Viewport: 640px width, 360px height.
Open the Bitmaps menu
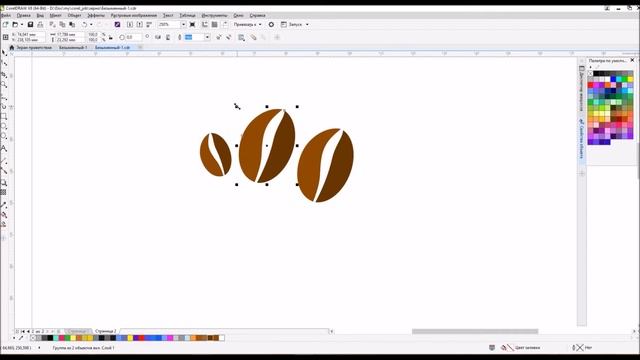tap(134, 16)
